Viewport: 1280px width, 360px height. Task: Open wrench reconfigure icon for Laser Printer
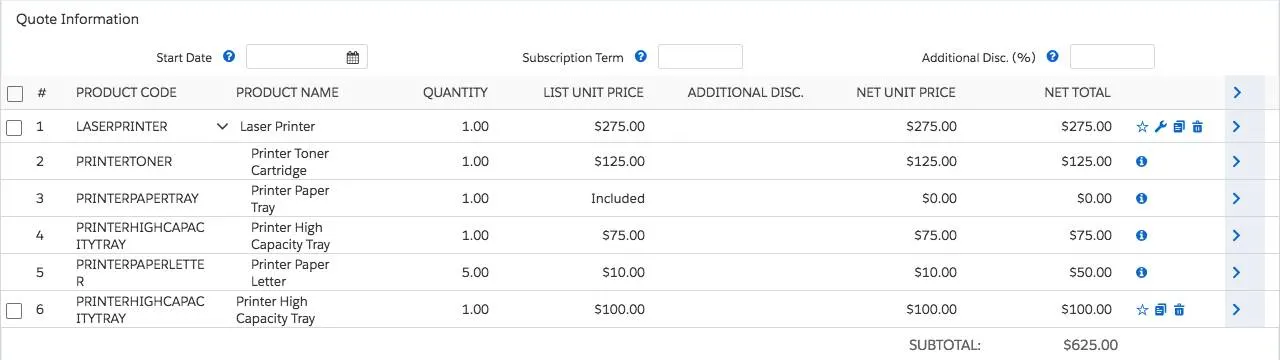[1160, 127]
